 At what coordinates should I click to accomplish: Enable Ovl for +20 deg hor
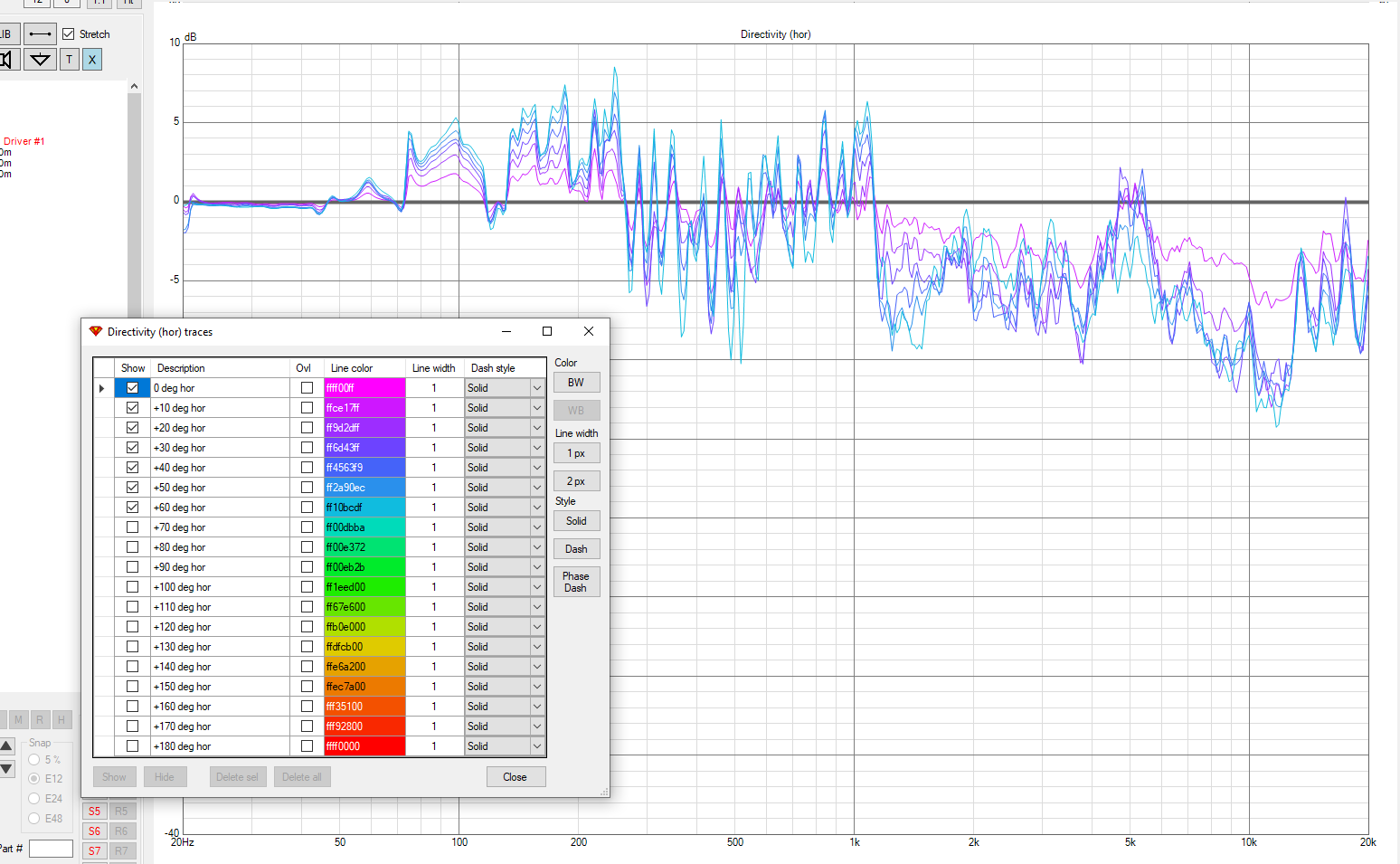(x=307, y=428)
